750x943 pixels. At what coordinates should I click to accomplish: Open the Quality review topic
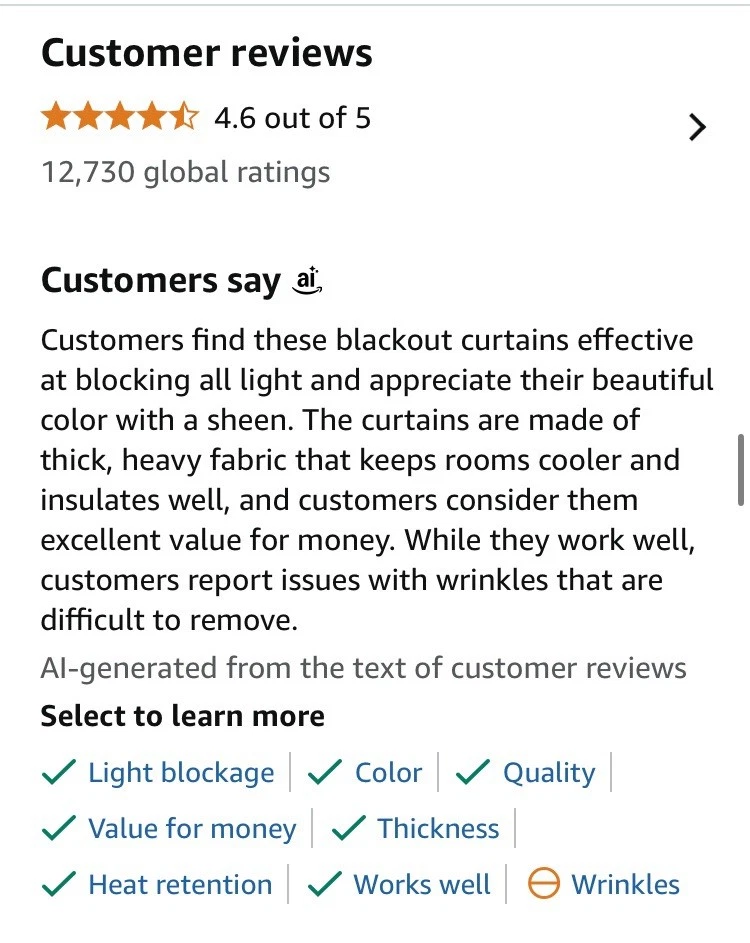point(548,773)
